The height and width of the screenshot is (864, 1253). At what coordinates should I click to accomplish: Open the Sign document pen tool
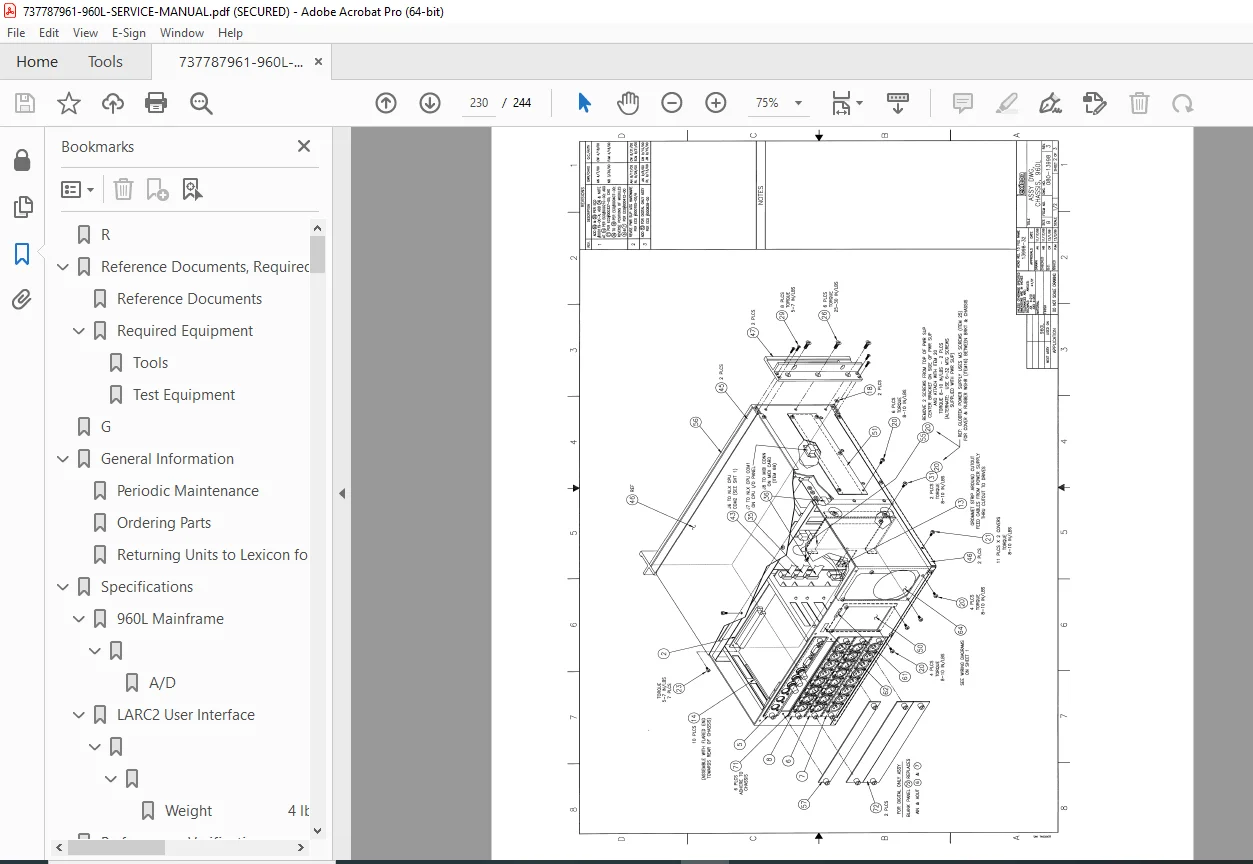(1050, 103)
